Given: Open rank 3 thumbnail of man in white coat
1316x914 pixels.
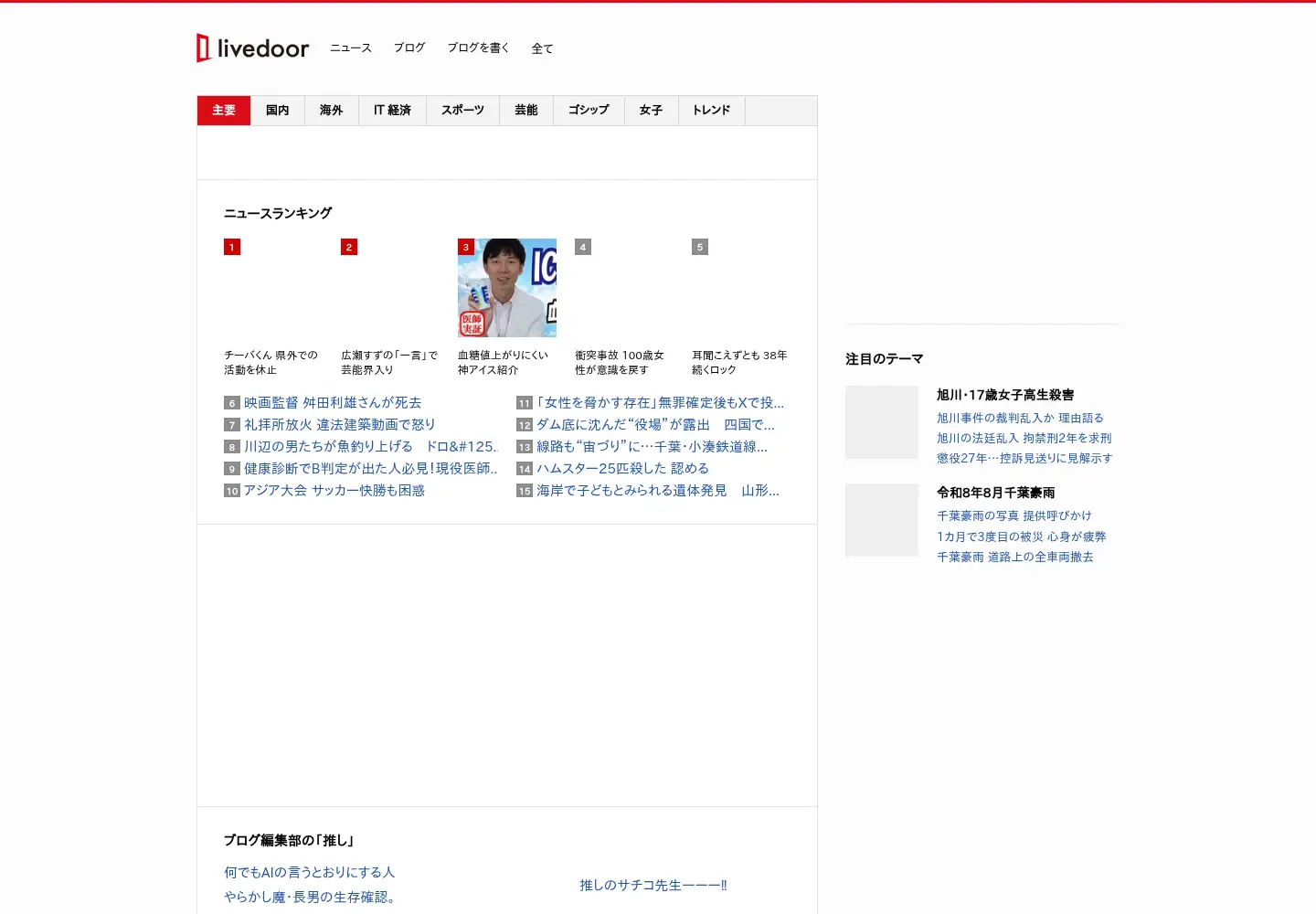Looking at the screenshot, I should coord(507,288).
